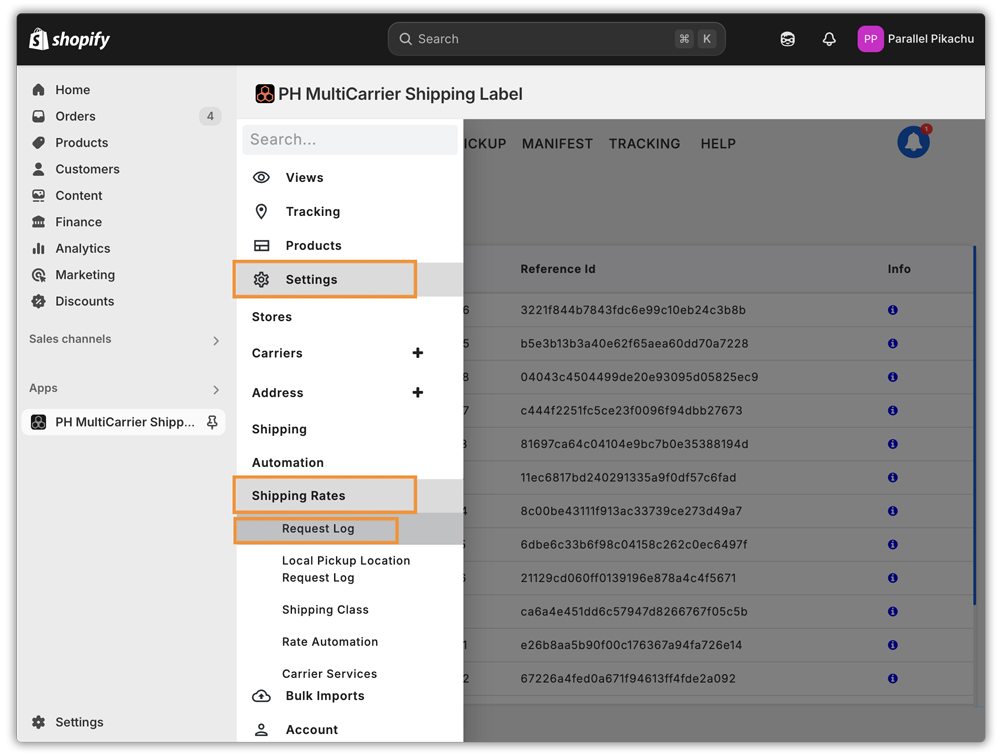Expand Carriers with the plus icon
Image resolution: width=1000 pixels, height=755 pixels.
pos(418,353)
